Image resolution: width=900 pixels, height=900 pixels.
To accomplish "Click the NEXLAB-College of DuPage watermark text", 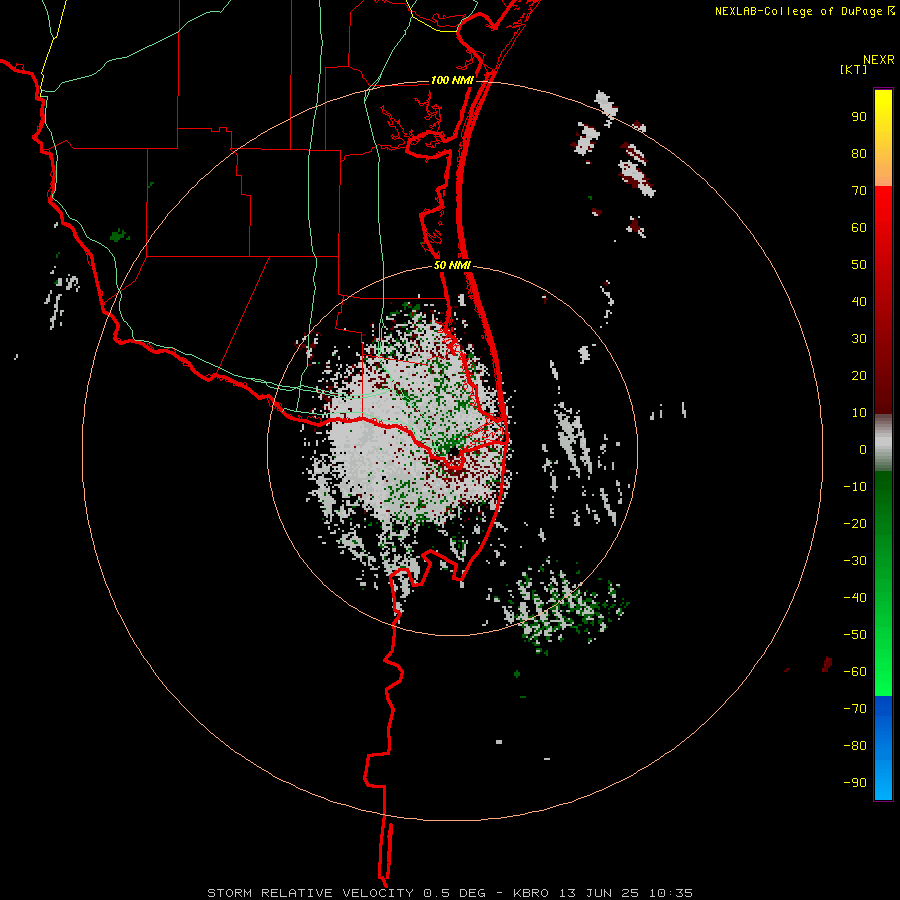I will pyautogui.click(x=798, y=11).
